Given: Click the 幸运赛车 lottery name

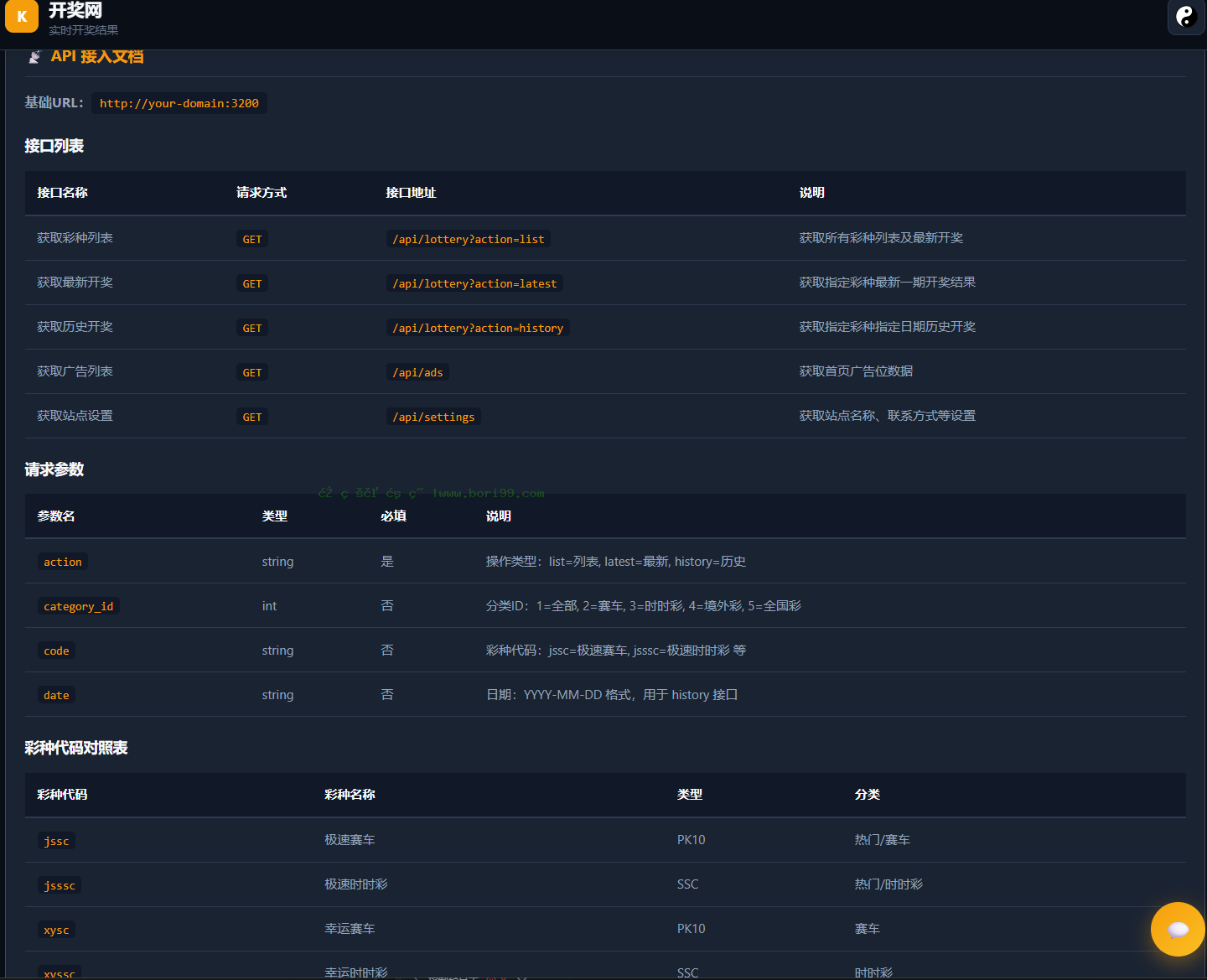Looking at the screenshot, I should [x=350, y=929].
